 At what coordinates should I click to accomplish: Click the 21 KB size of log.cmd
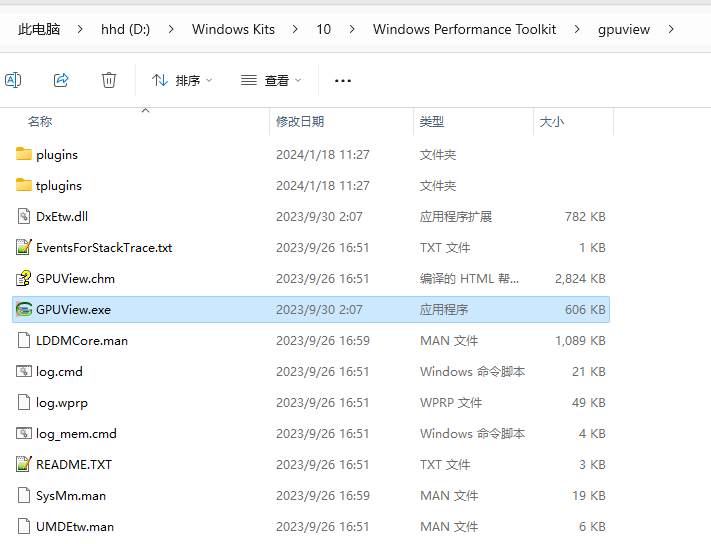click(x=589, y=372)
